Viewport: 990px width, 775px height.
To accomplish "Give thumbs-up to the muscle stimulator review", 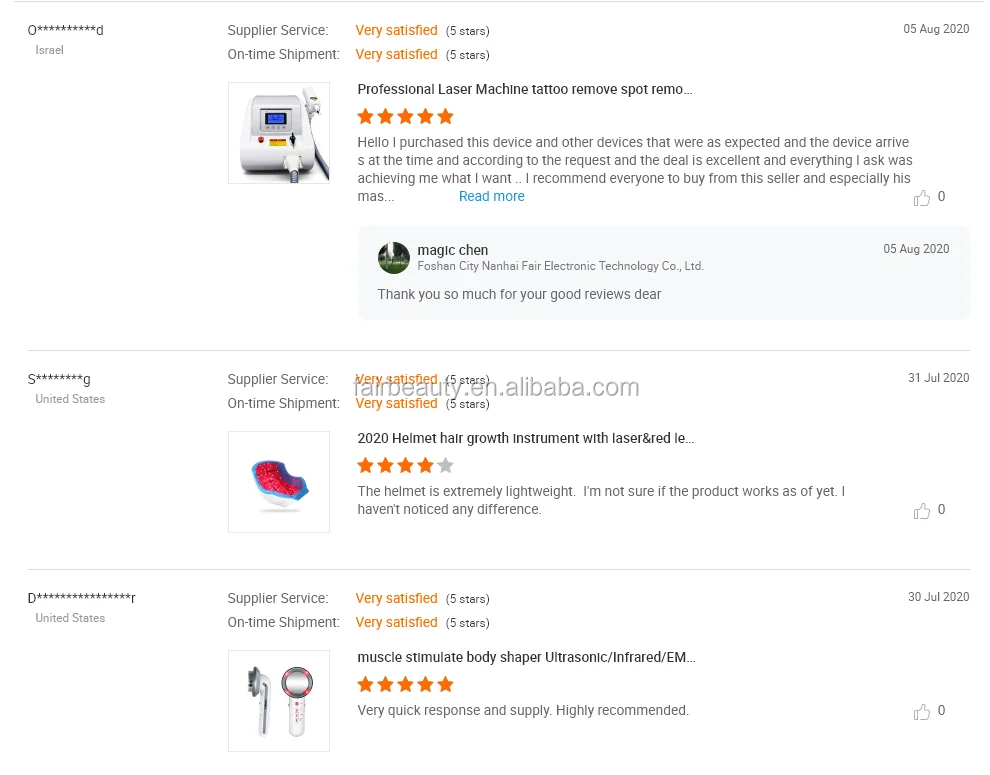I will click(922, 712).
